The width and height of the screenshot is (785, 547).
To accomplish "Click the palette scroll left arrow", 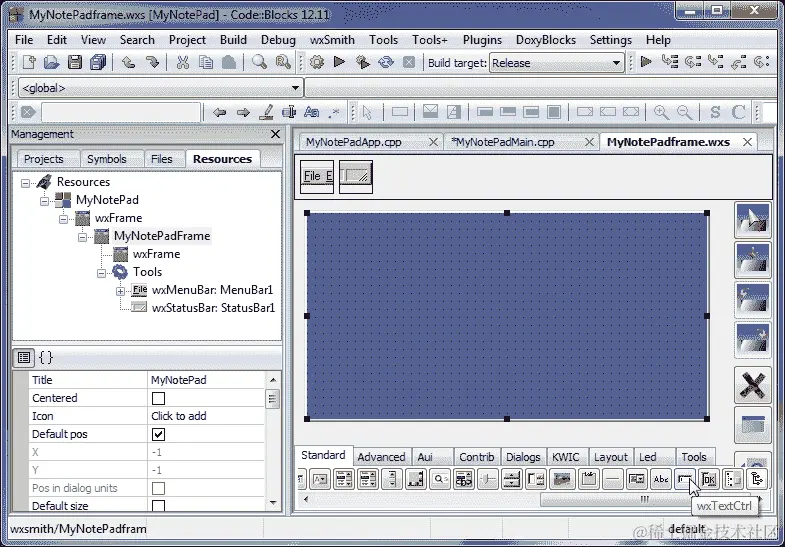I will click(x=306, y=499).
